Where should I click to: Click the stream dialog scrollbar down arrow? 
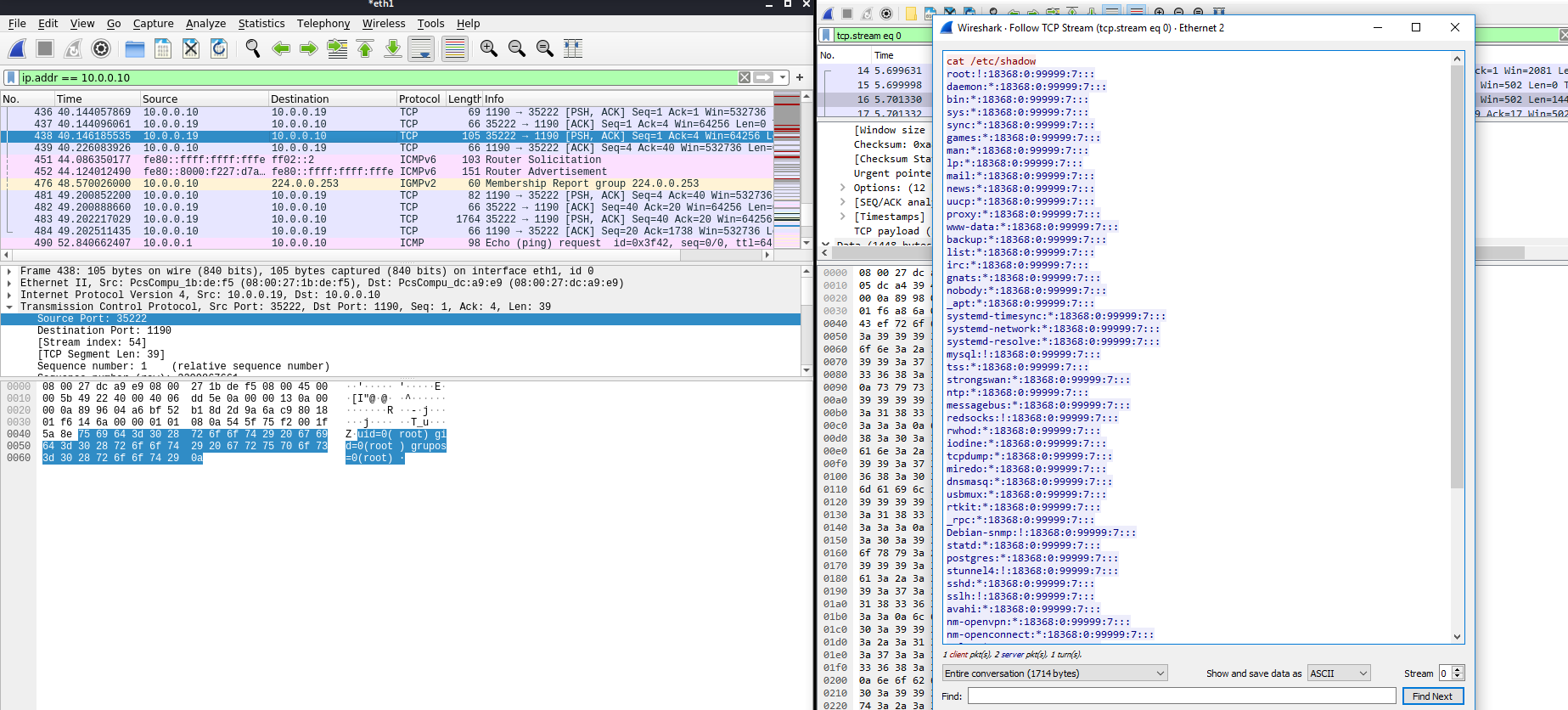tap(1458, 637)
